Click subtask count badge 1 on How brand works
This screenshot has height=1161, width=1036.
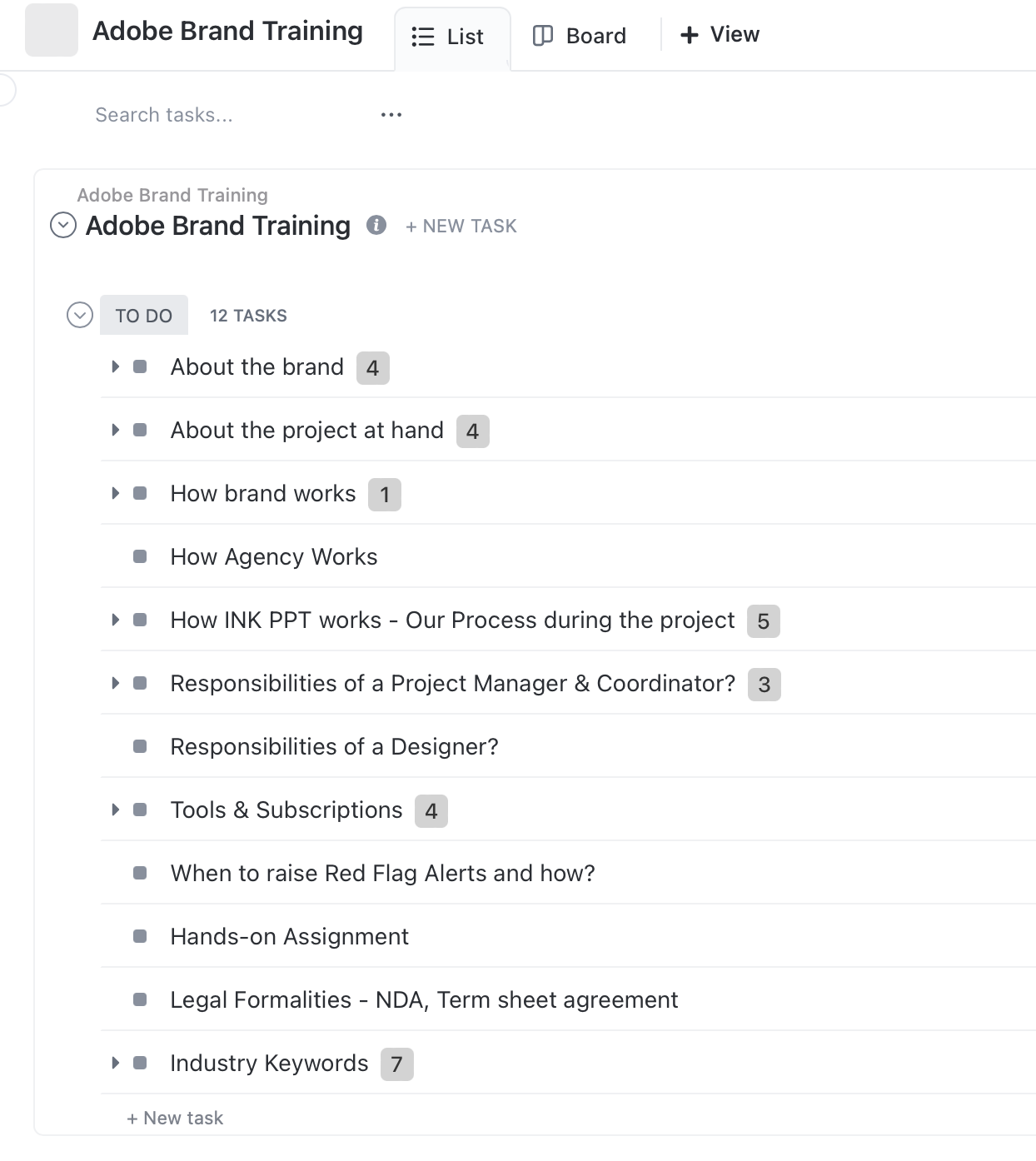tap(385, 495)
